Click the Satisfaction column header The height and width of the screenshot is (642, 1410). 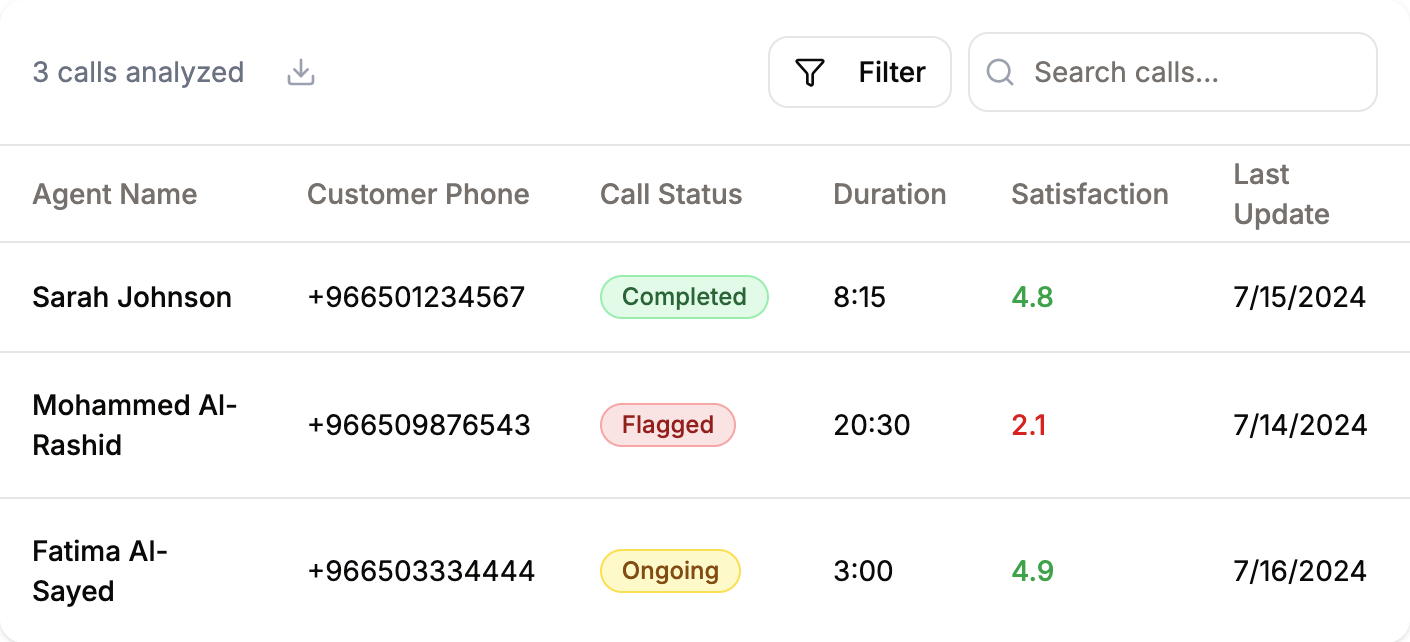pyautogui.click(x=1089, y=194)
